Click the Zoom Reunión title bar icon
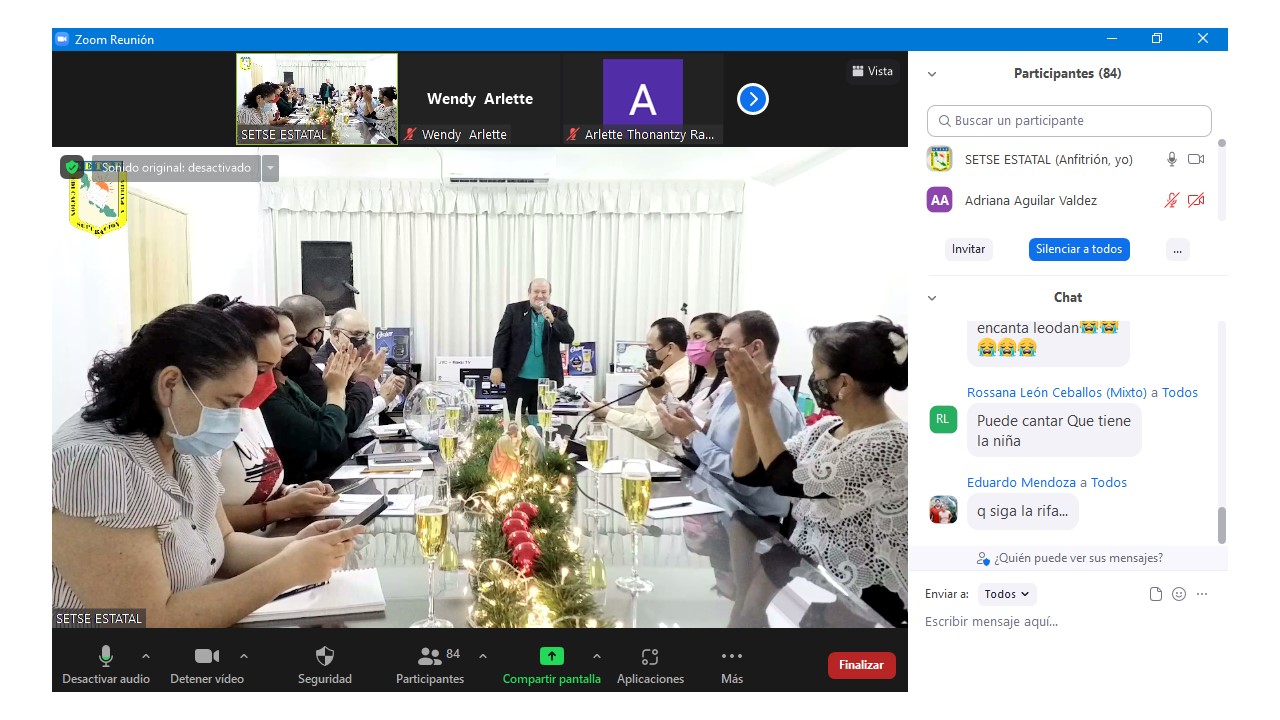1280x720 pixels. 62,39
